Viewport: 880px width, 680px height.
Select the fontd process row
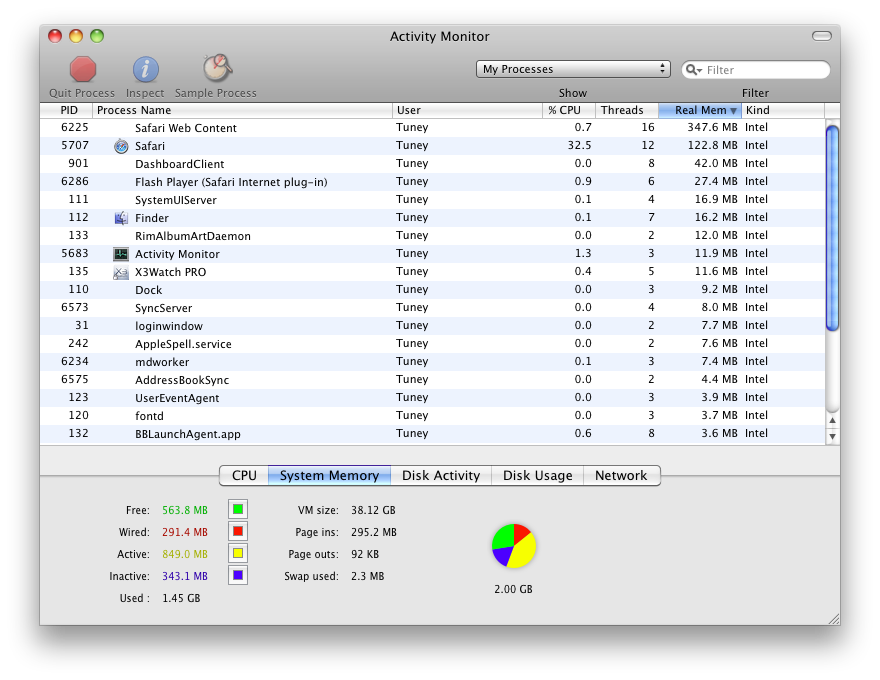[432, 415]
